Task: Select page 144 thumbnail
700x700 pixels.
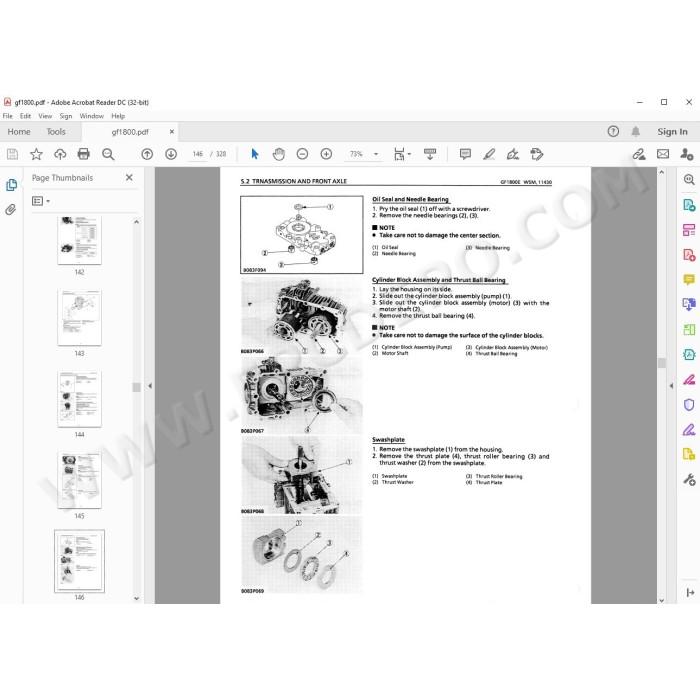Action: pos(79,399)
